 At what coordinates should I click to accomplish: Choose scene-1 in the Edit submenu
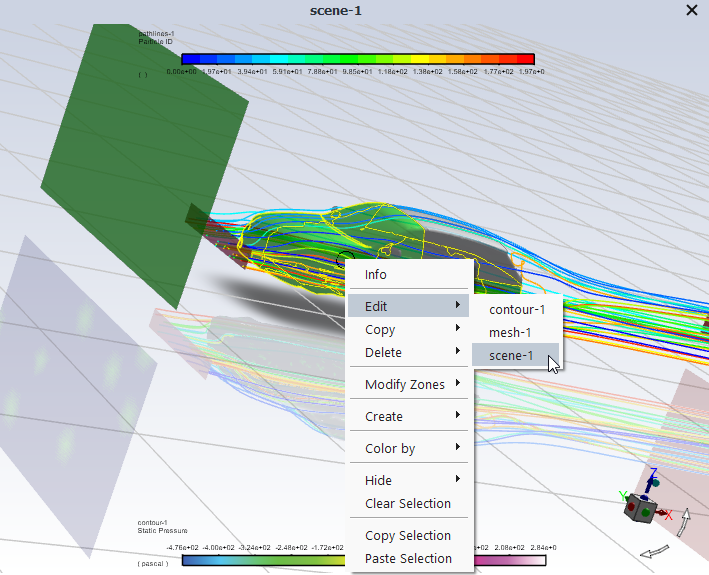tap(511, 356)
